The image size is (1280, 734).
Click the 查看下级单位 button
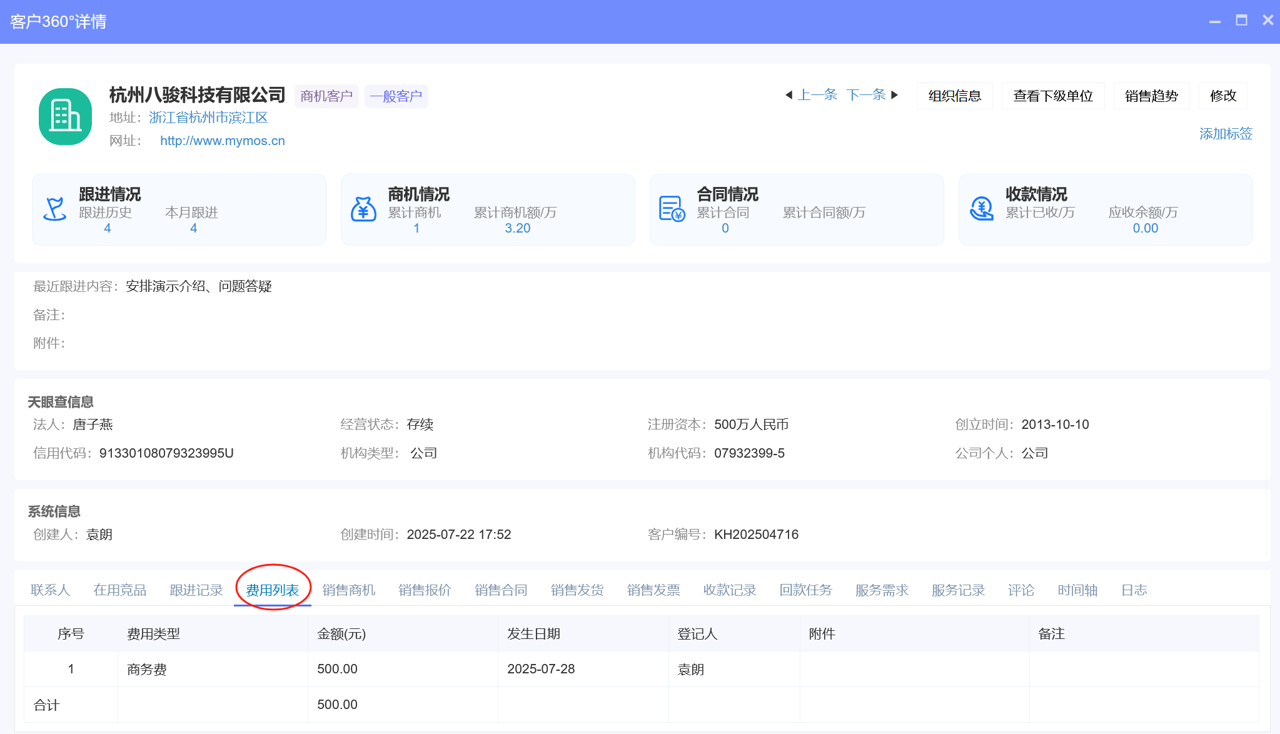click(x=1053, y=96)
